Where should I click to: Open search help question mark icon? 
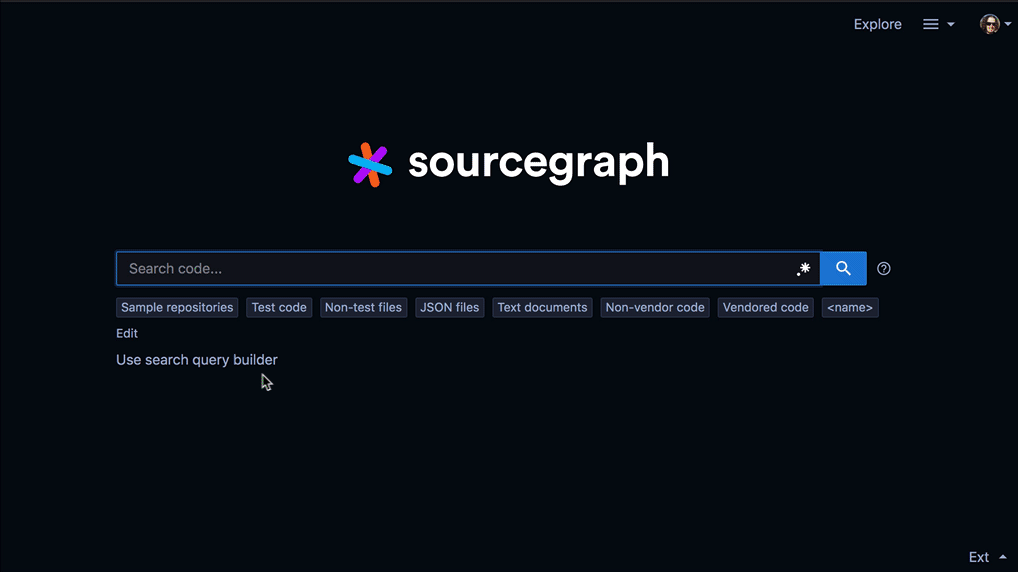884,269
